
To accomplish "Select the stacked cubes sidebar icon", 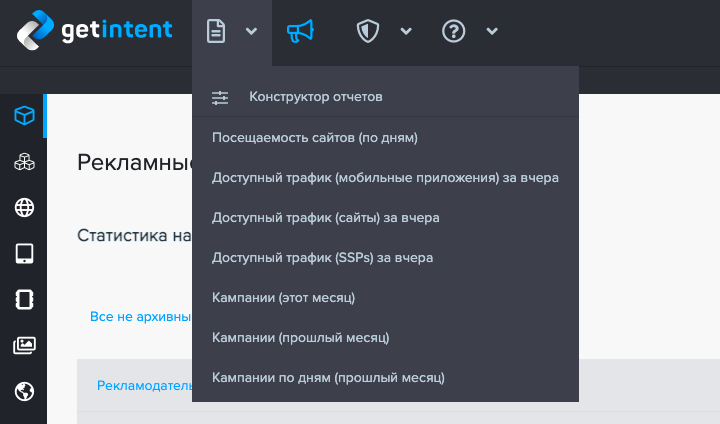I will (x=24, y=162).
